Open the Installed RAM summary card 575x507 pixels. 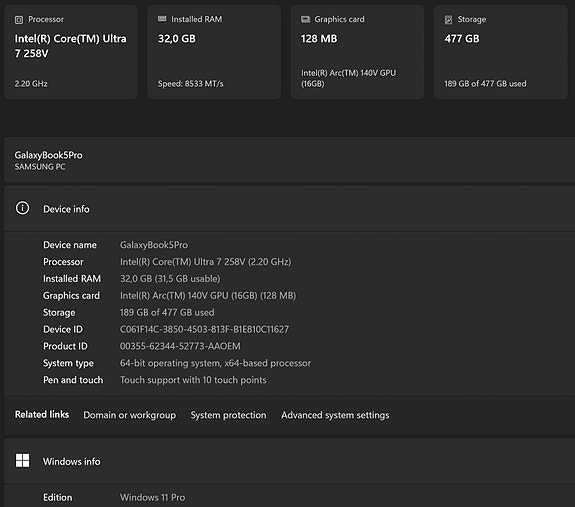[x=214, y=52]
